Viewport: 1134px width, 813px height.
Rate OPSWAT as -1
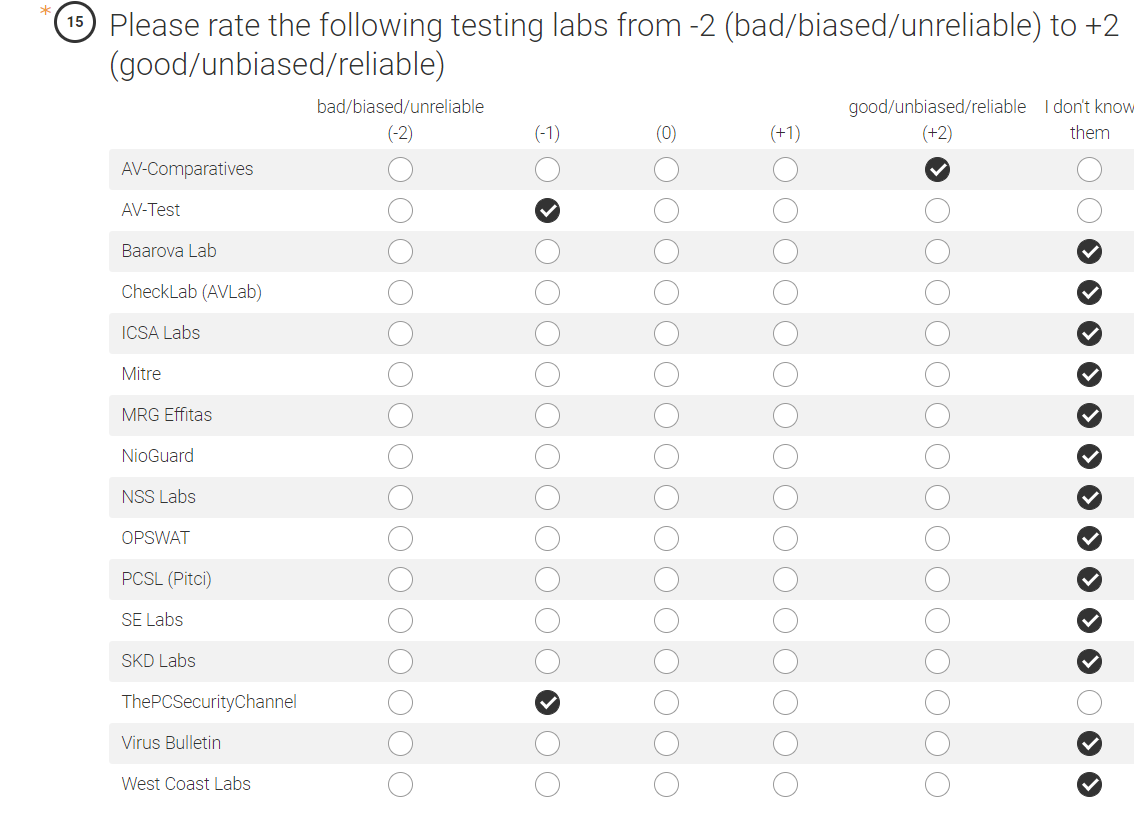[547, 539]
